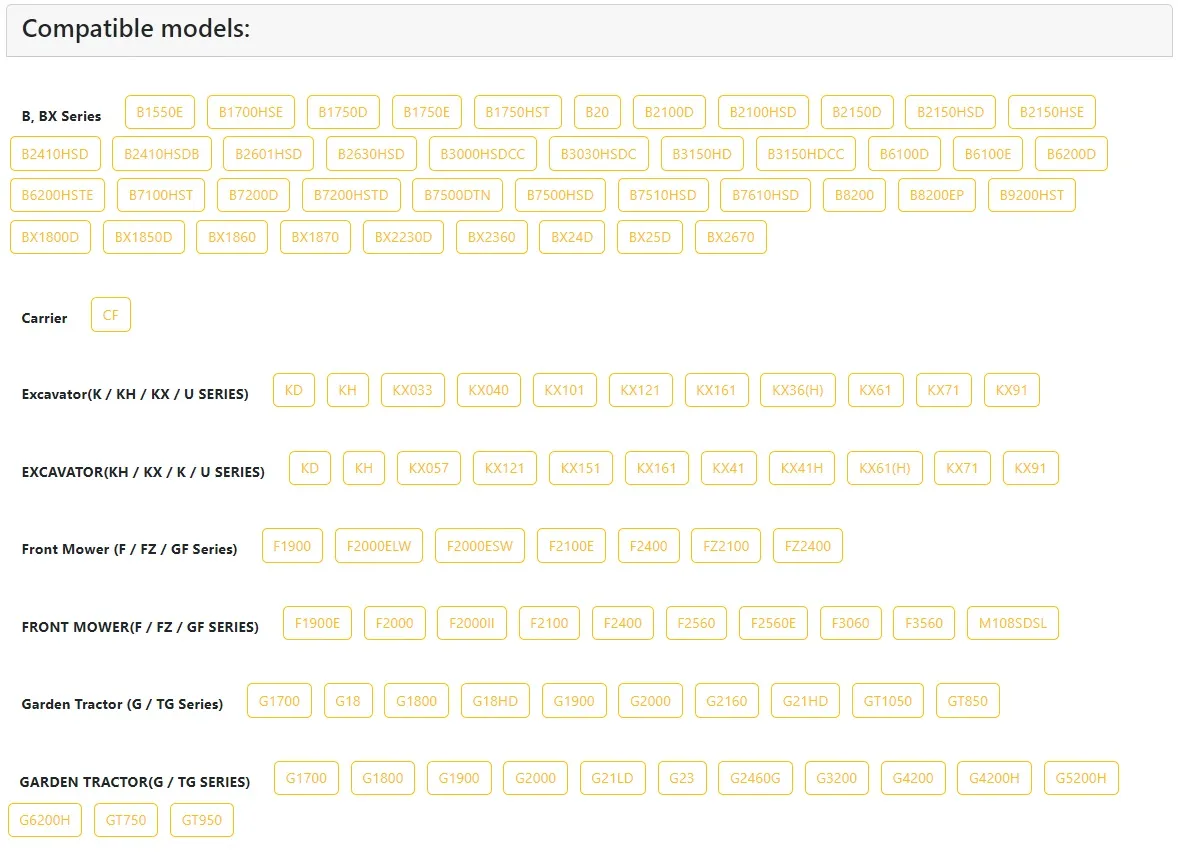
Task: Click the BX2670 model tag
Action: [730, 237]
